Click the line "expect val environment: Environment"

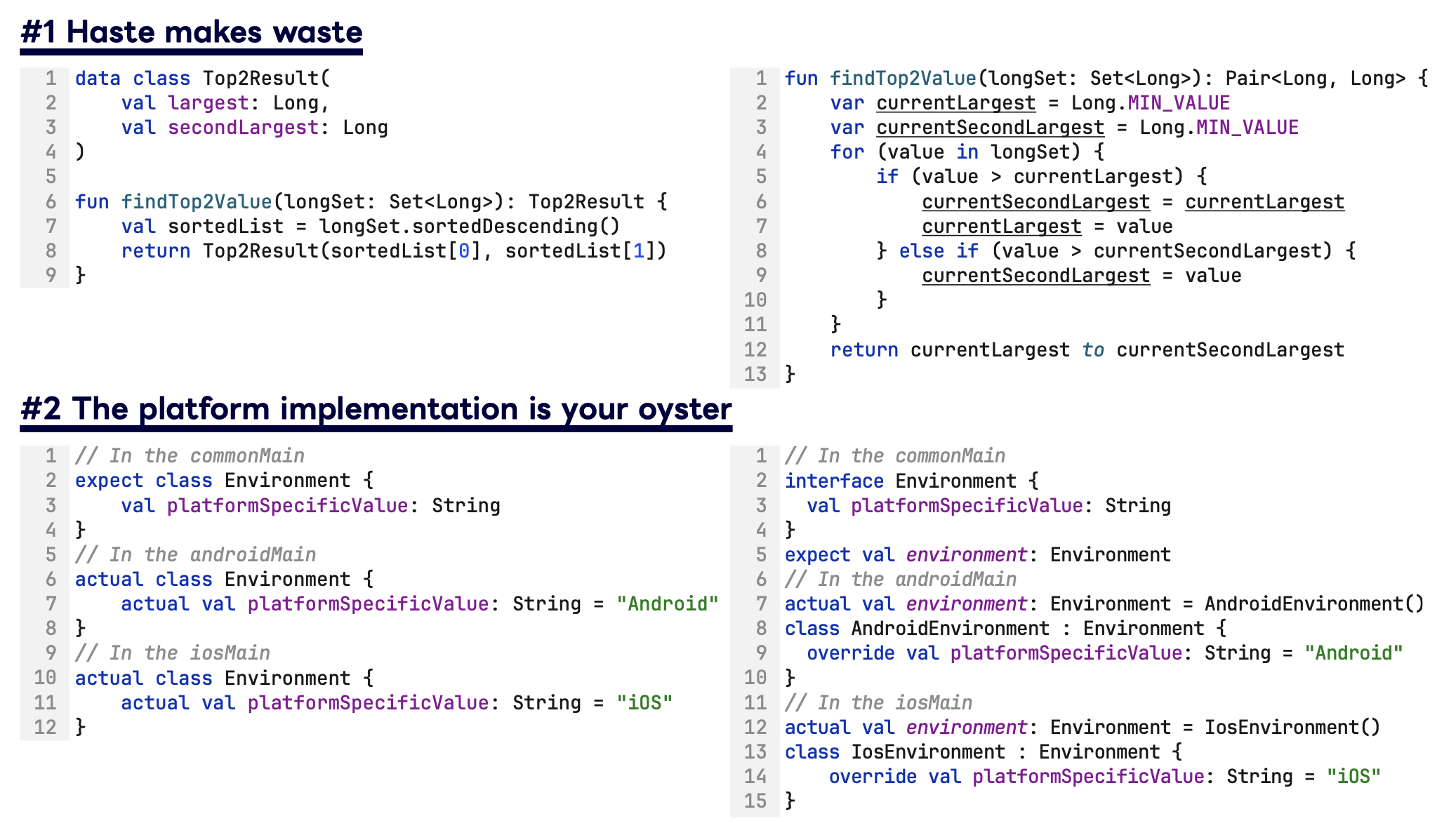pyautogui.click(x=978, y=555)
